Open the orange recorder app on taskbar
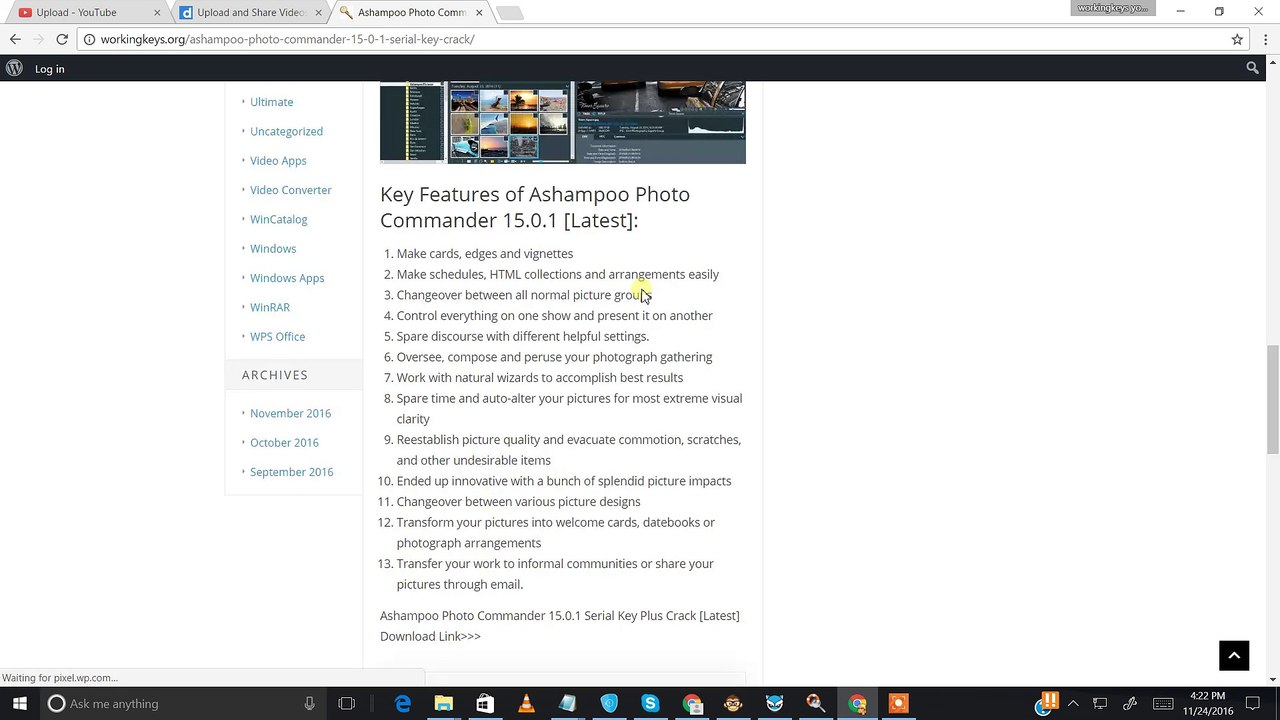Viewport: 1280px width, 720px height. coord(898,704)
